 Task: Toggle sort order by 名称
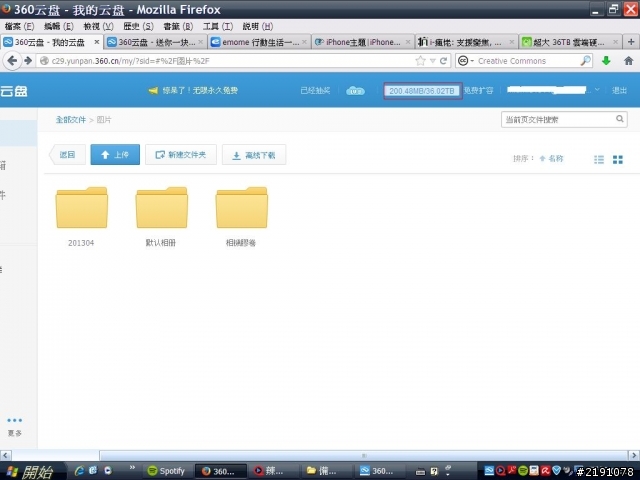point(551,159)
